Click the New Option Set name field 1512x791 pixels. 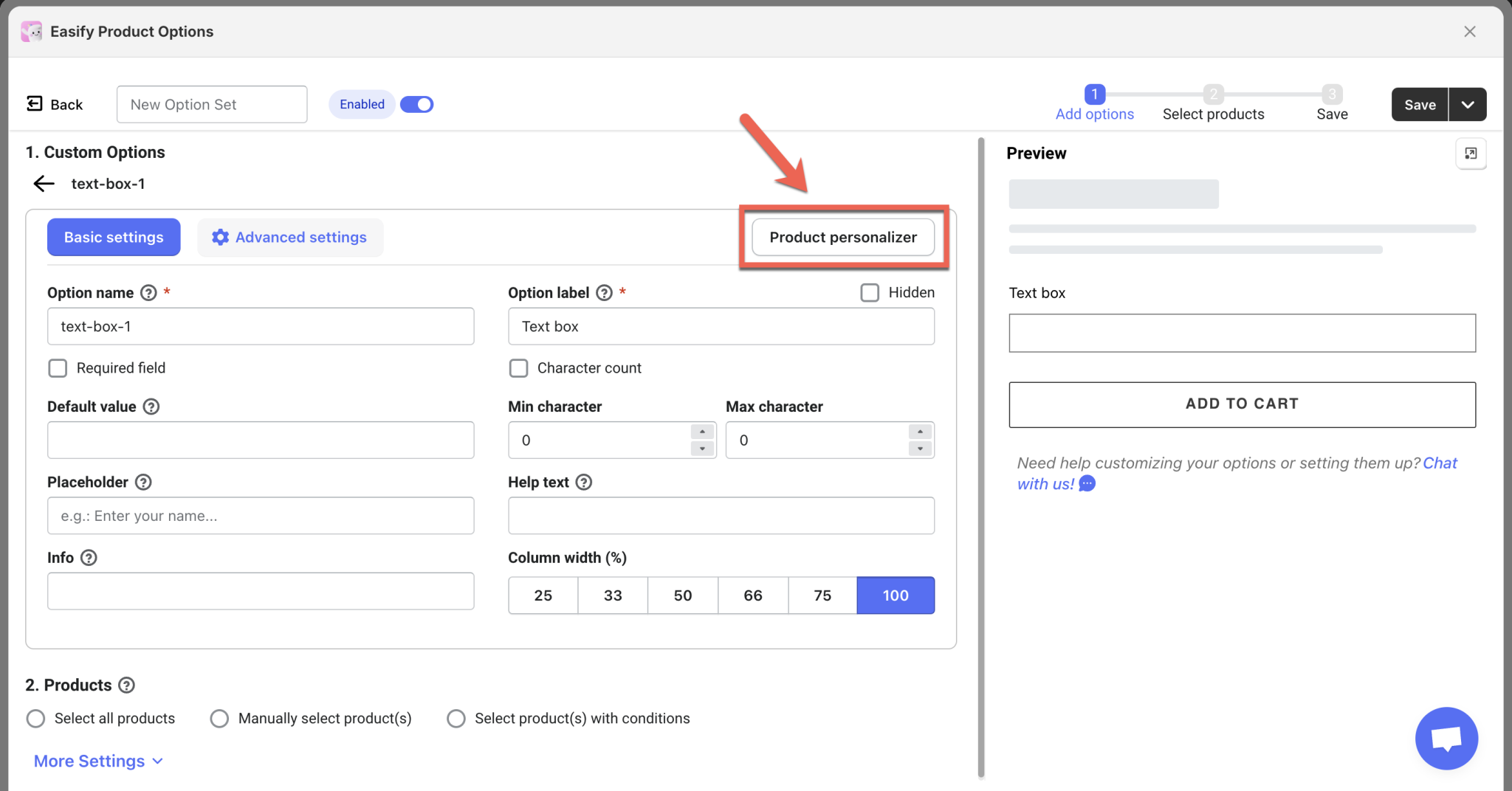coord(212,105)
